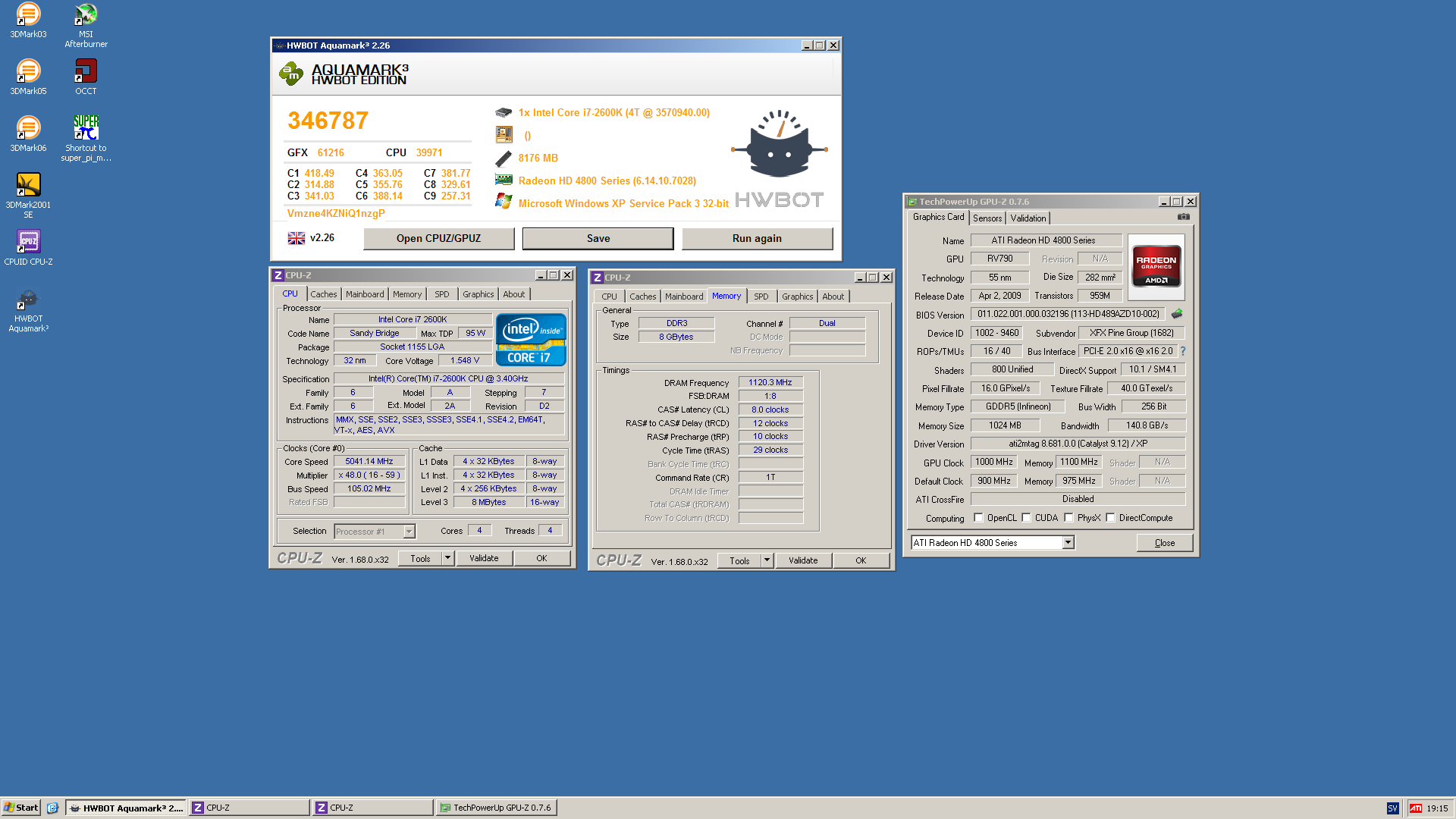Switch to HWBOT Aquamark3 taskbar button
Viewport: 1456px width, 819px height.
pos(126,808)
